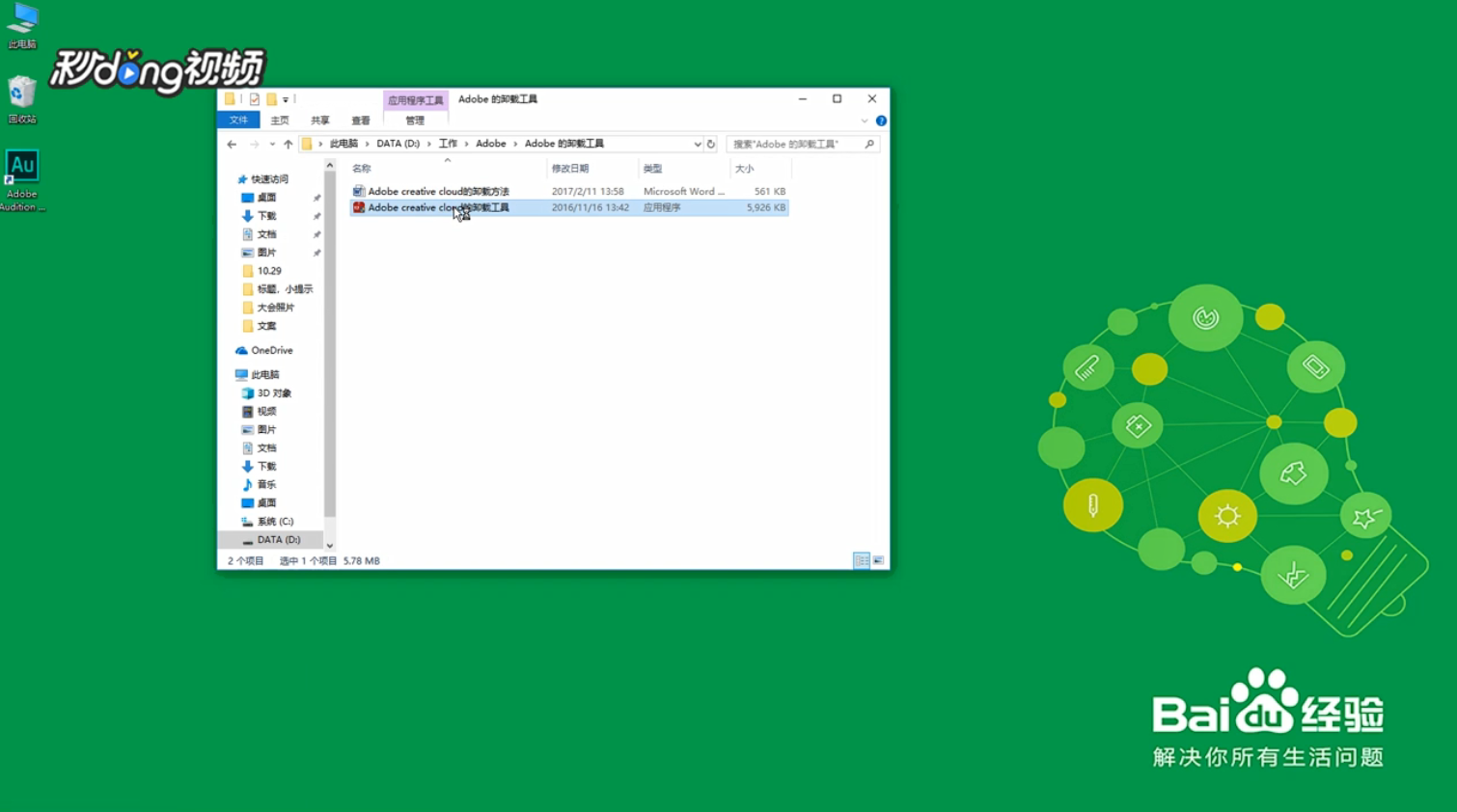
Task: Click navigation pane scrollbar down arrow
Action: pos(330,546)
